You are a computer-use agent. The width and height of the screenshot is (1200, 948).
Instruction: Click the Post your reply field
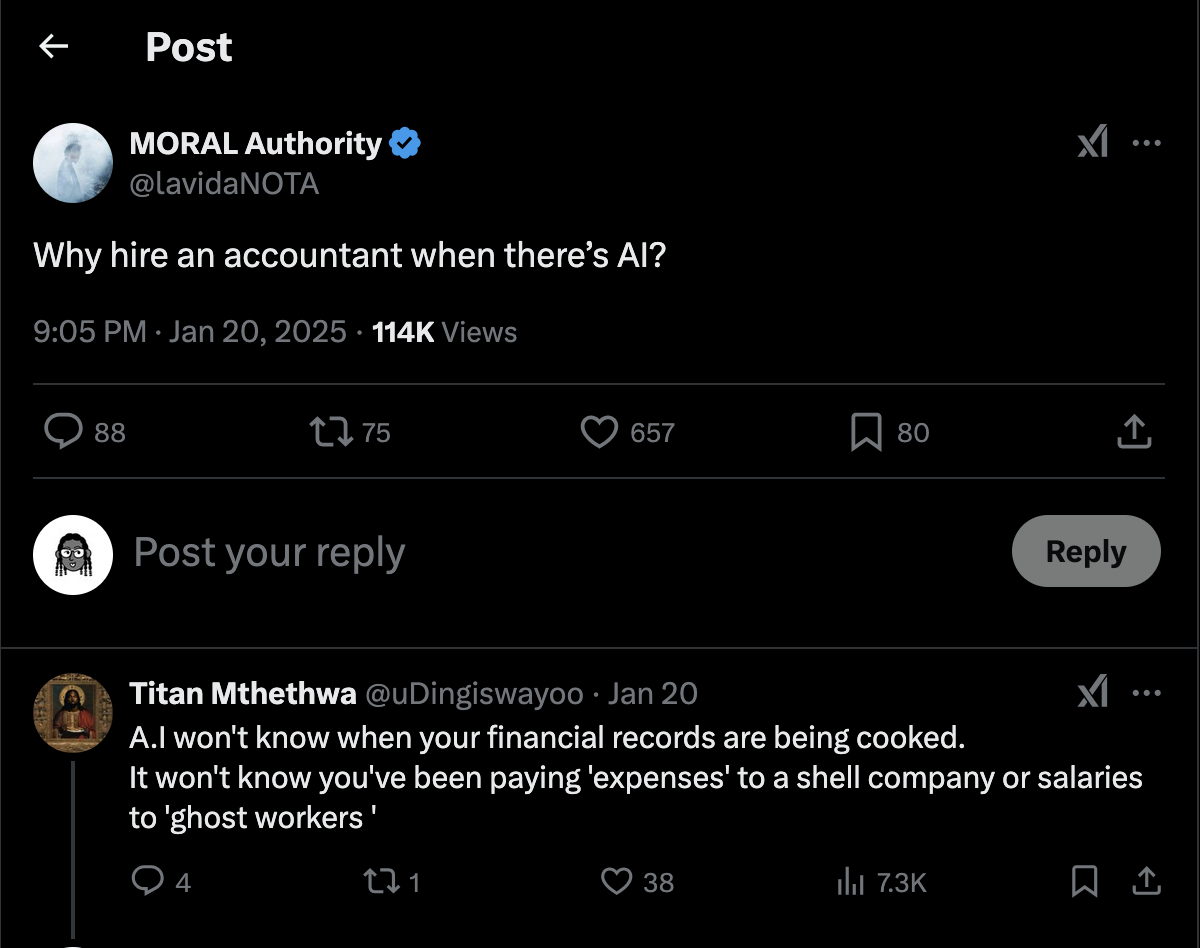(268, 552)
